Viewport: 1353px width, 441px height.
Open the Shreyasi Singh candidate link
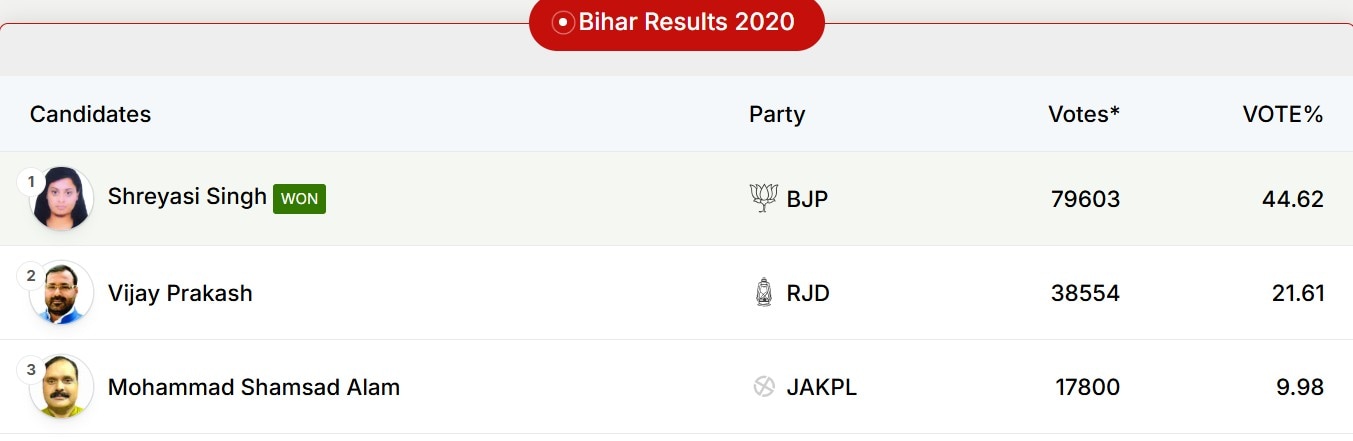click(x=187, y=198)
